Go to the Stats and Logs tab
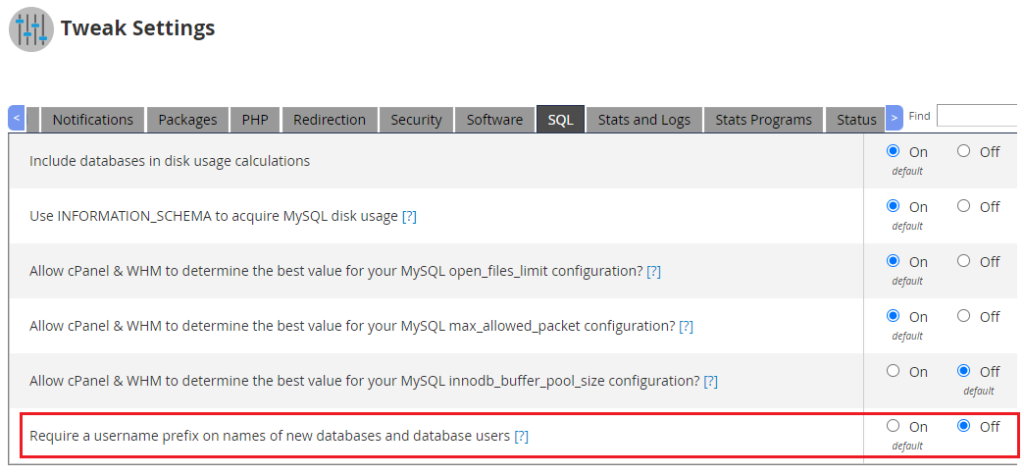The height and width of the screenshot is (476, 1024). click(644, 120)
